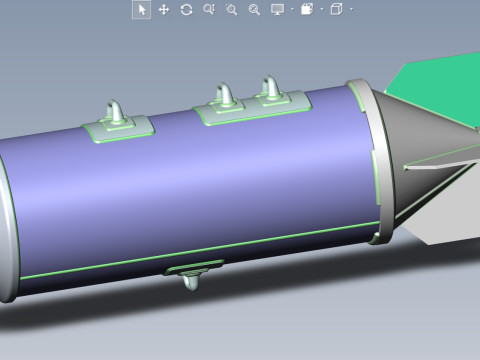
Task: Open the monitor display dropdown arrow
Action: coord(292,9)
